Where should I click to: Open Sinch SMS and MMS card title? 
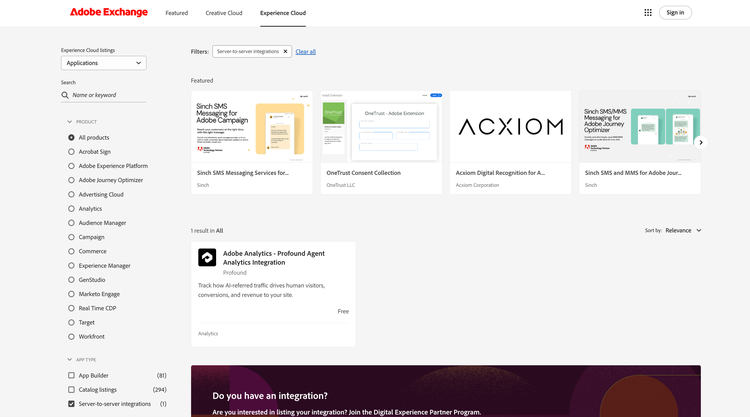(633, 173)
